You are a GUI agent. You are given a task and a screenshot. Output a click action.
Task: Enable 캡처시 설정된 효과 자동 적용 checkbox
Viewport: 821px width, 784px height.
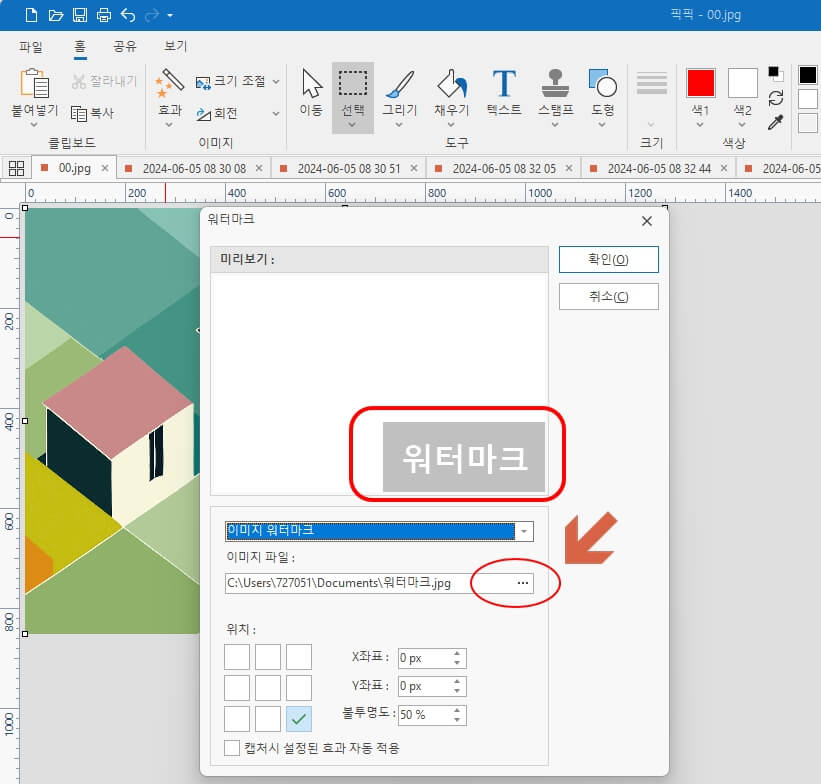[x=231, y=748]
